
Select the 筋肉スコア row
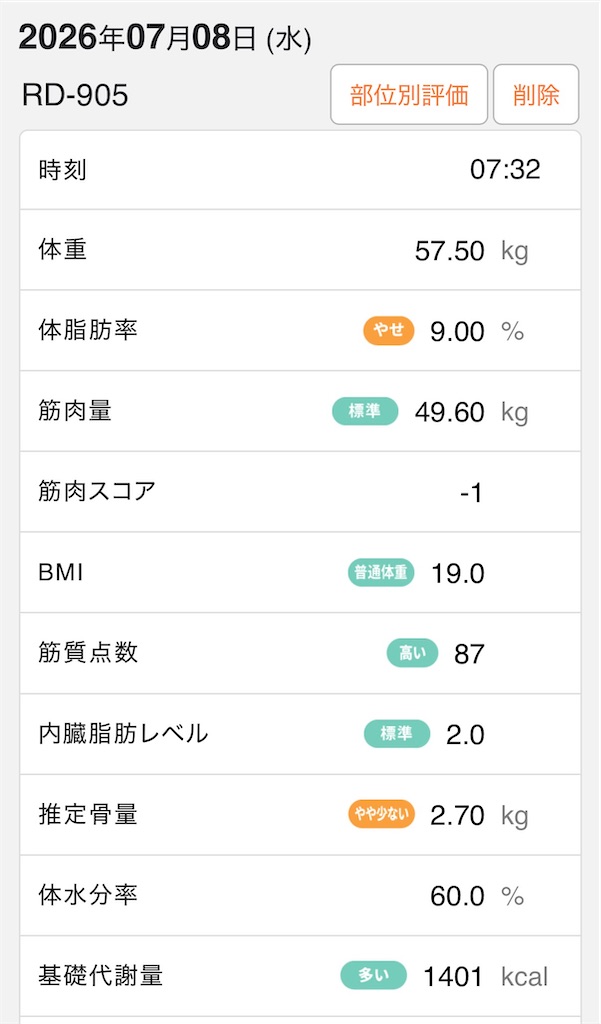pyautogui.click(x=300, y=492)
